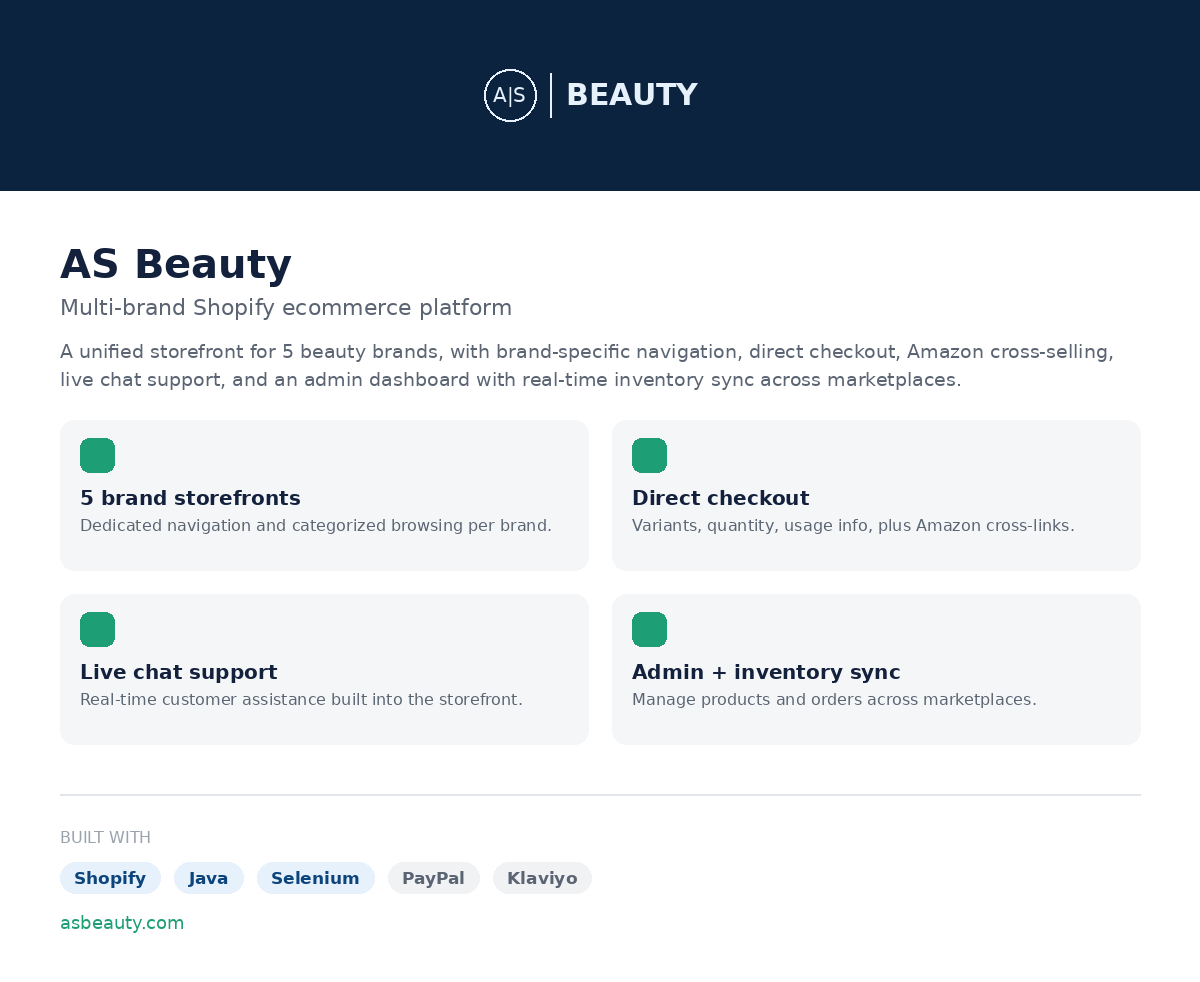Screen dimensions: 1200x982
Task: Click the green icon above Direct checkout
Action: [x=649, y=455]
